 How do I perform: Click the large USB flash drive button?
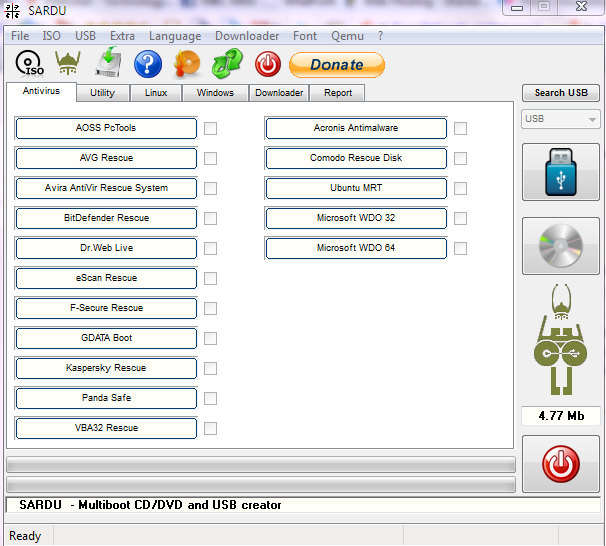560,172
